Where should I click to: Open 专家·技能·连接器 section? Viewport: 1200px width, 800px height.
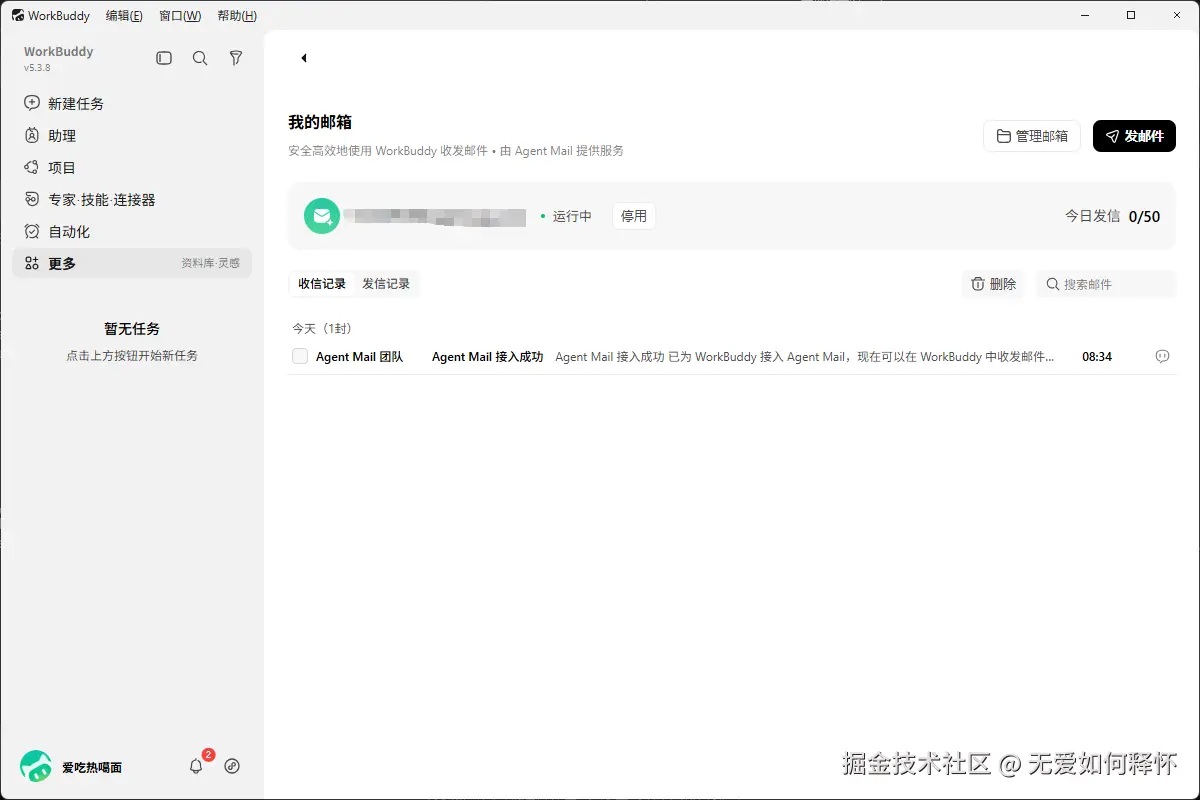132,199
